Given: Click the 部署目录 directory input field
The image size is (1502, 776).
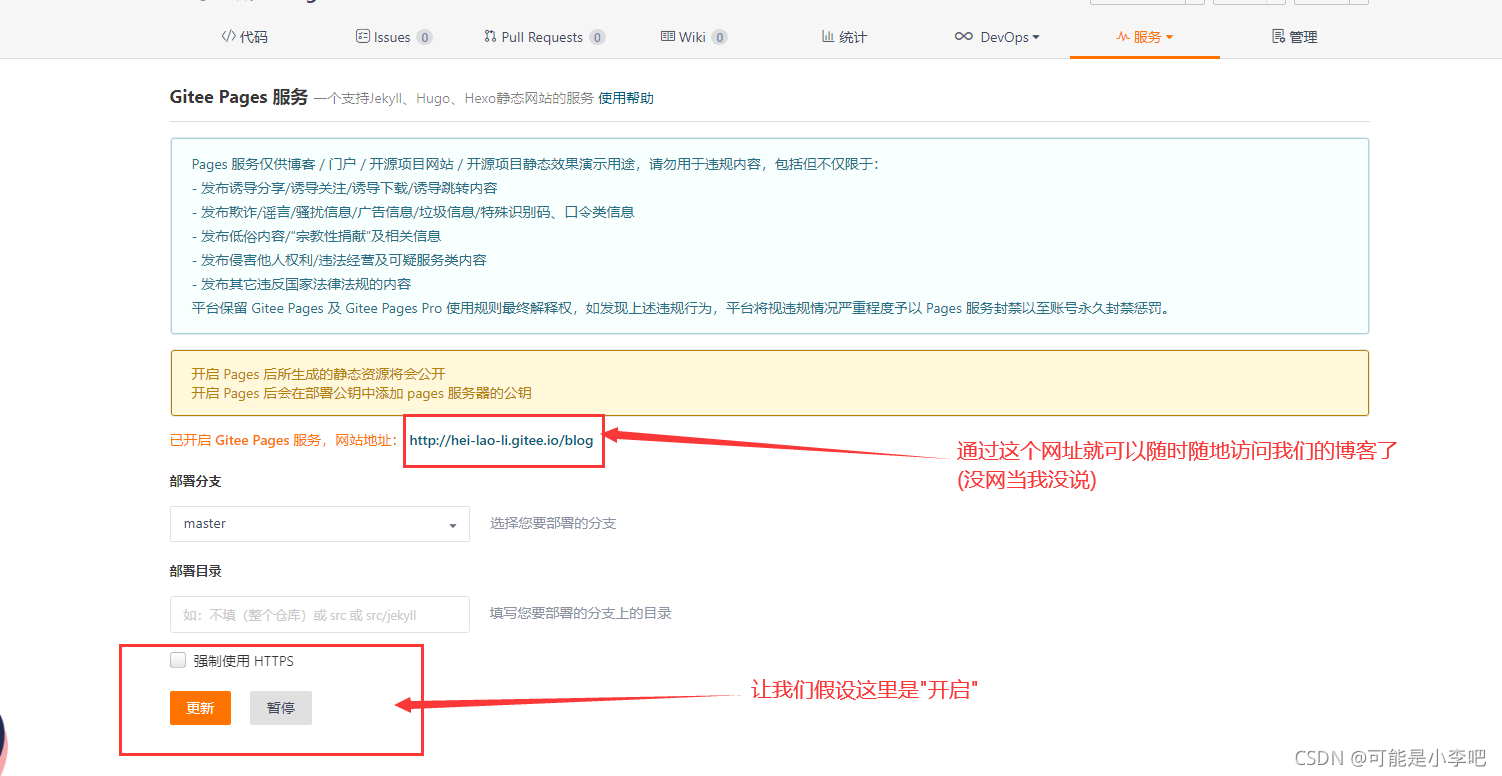Looking at the screenshot, I should [x=320, y=614].
